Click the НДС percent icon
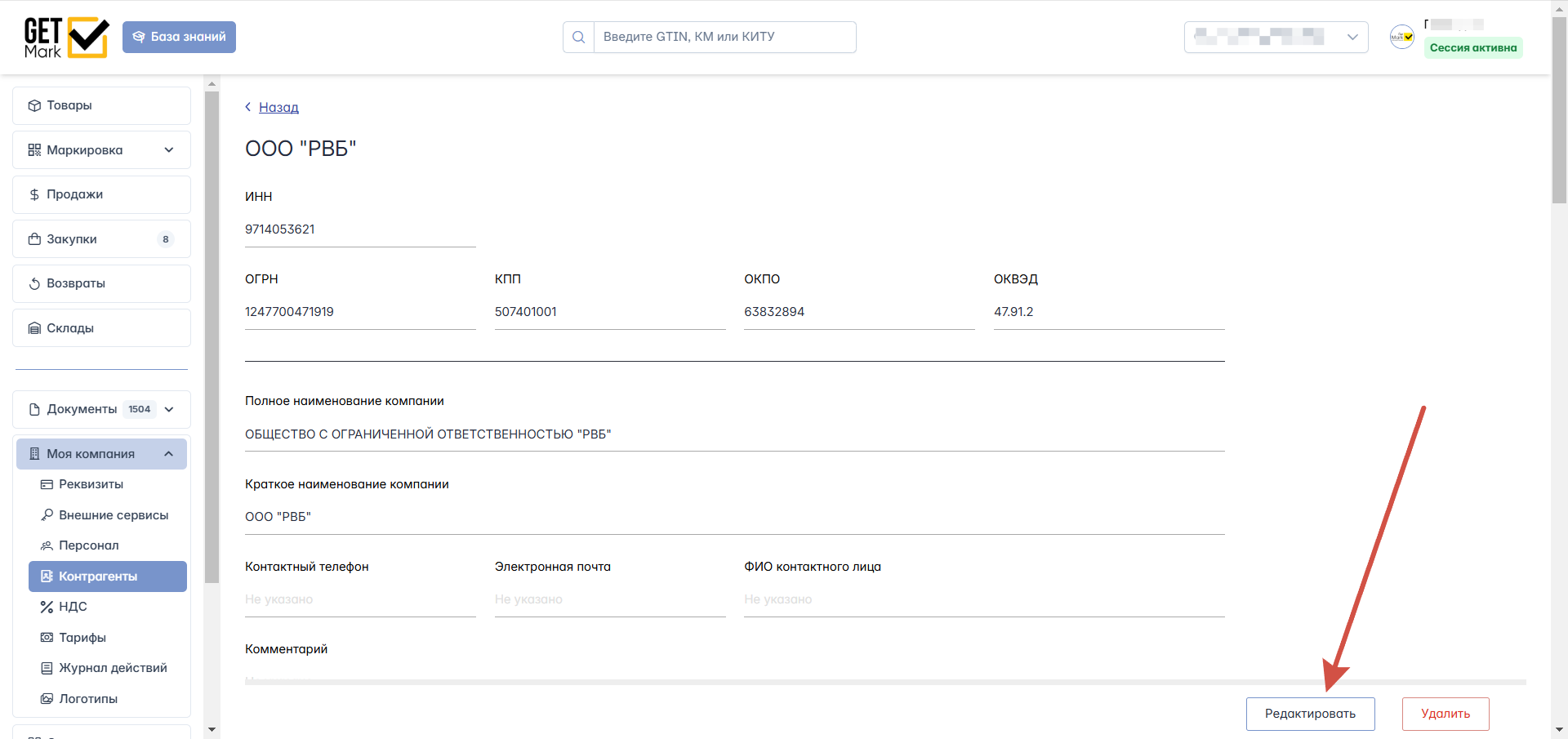 tap(47, 607)
